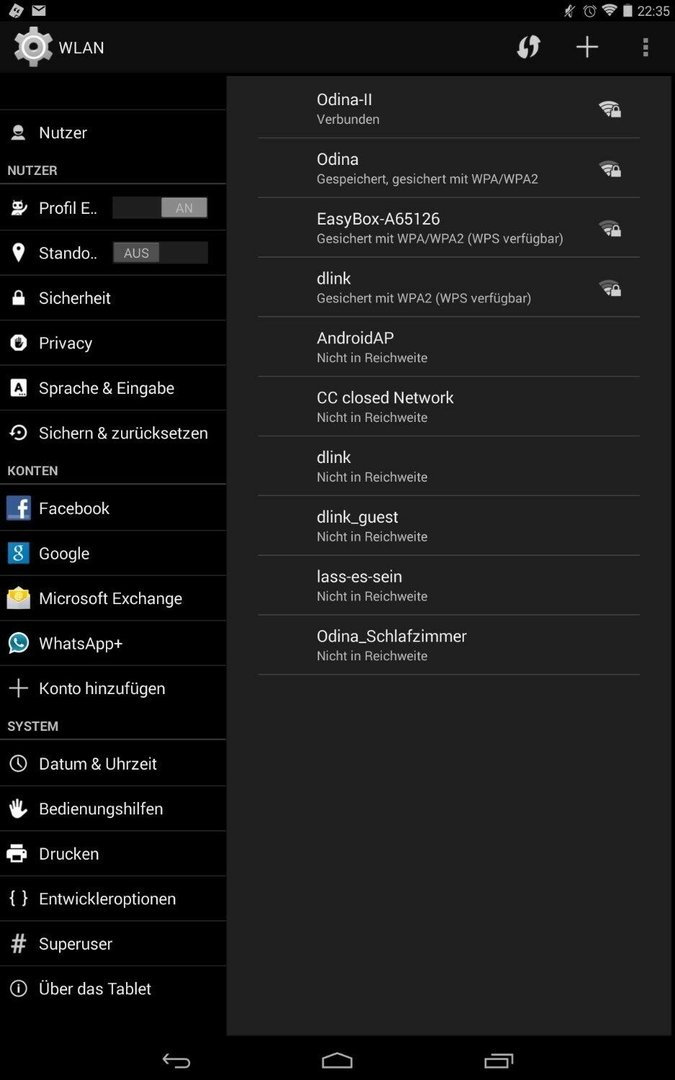Select dlink secured with WPA2
The image size is (675, 1080).
click(x=448, y=287)
